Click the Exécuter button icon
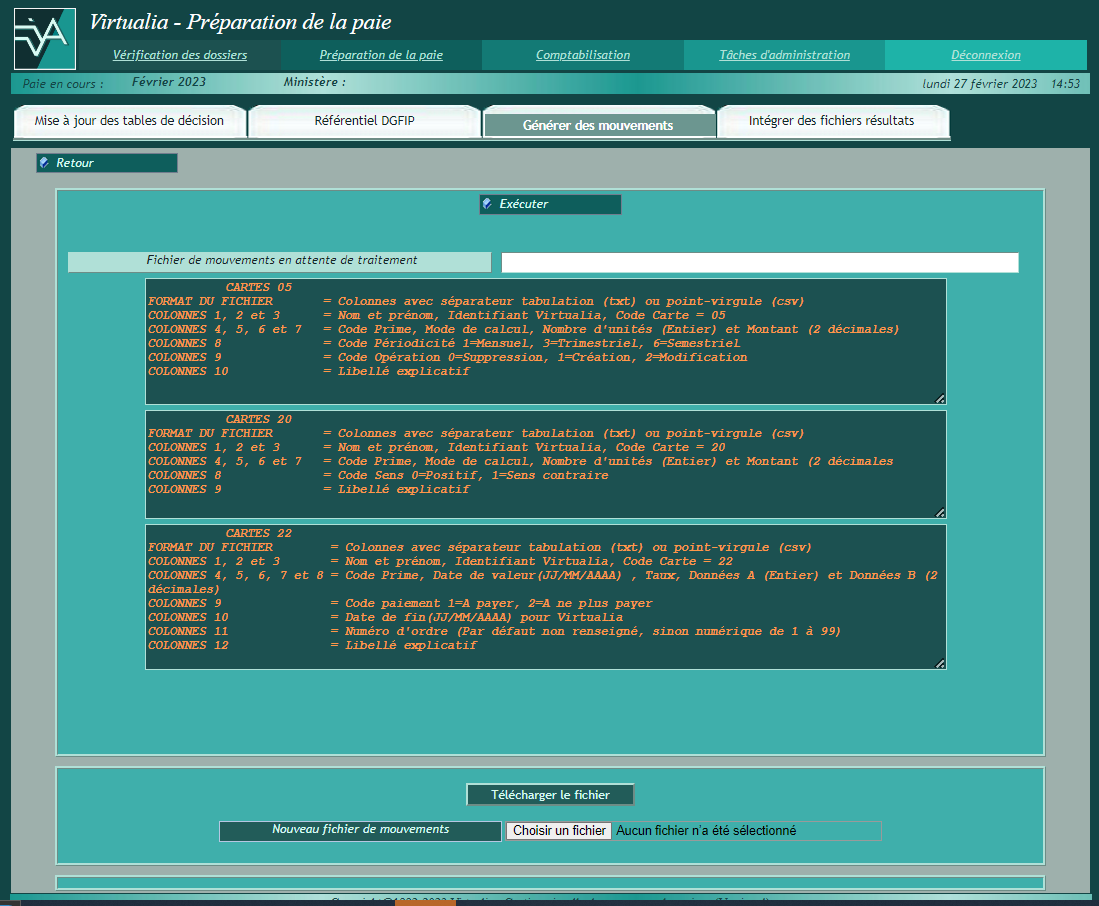 (487, 204)
